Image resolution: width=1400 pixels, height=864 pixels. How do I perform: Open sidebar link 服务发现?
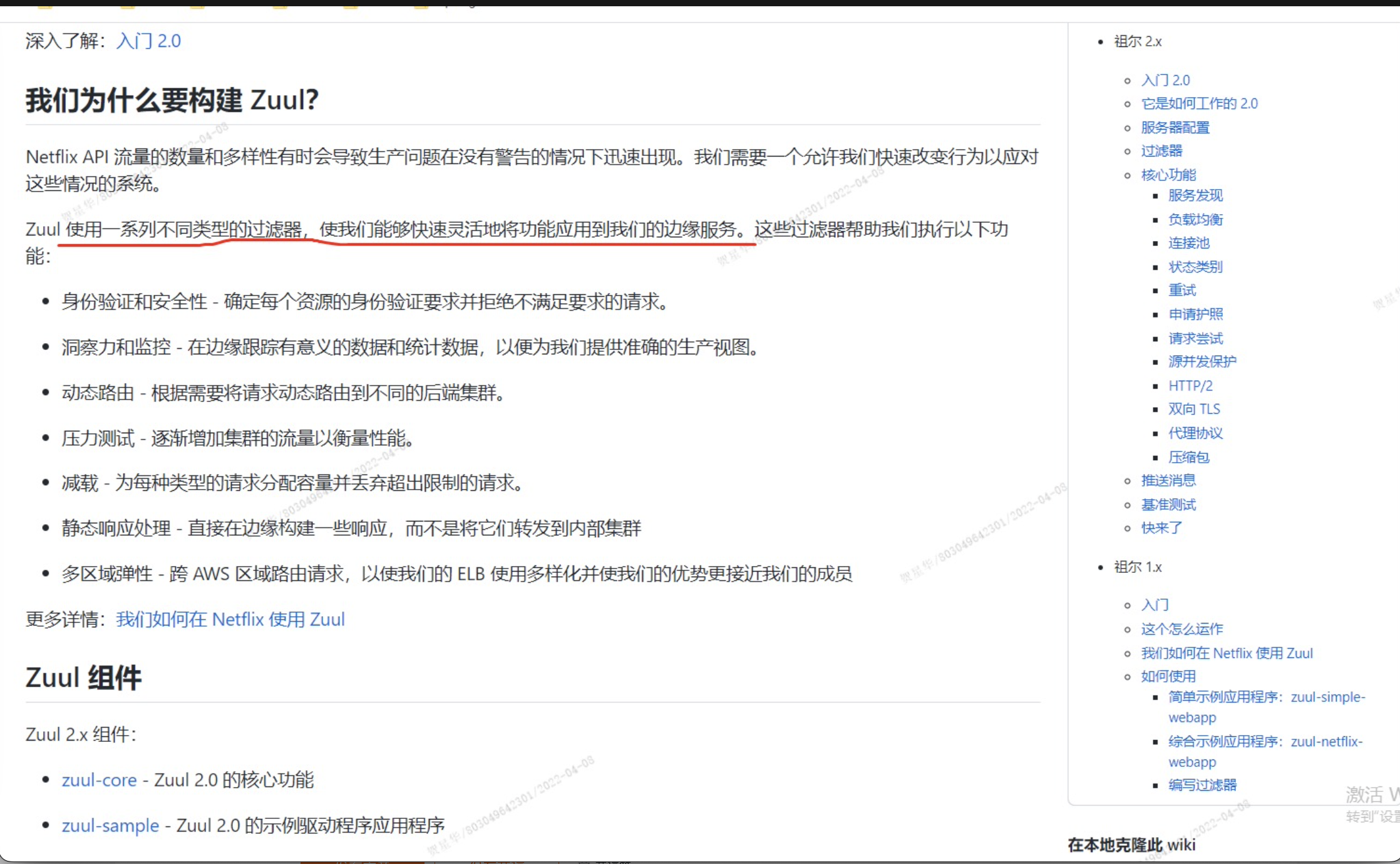[1195, 195]
